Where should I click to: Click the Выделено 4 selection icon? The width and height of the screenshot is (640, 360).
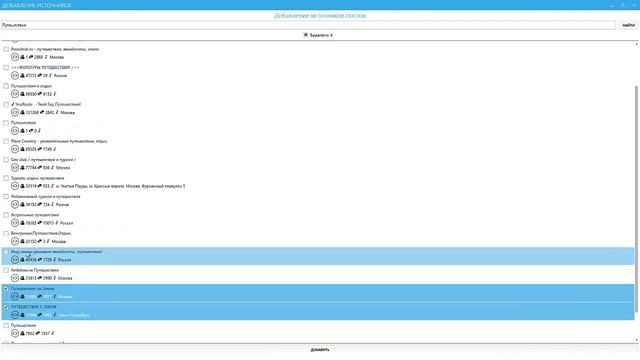(305, 35)
